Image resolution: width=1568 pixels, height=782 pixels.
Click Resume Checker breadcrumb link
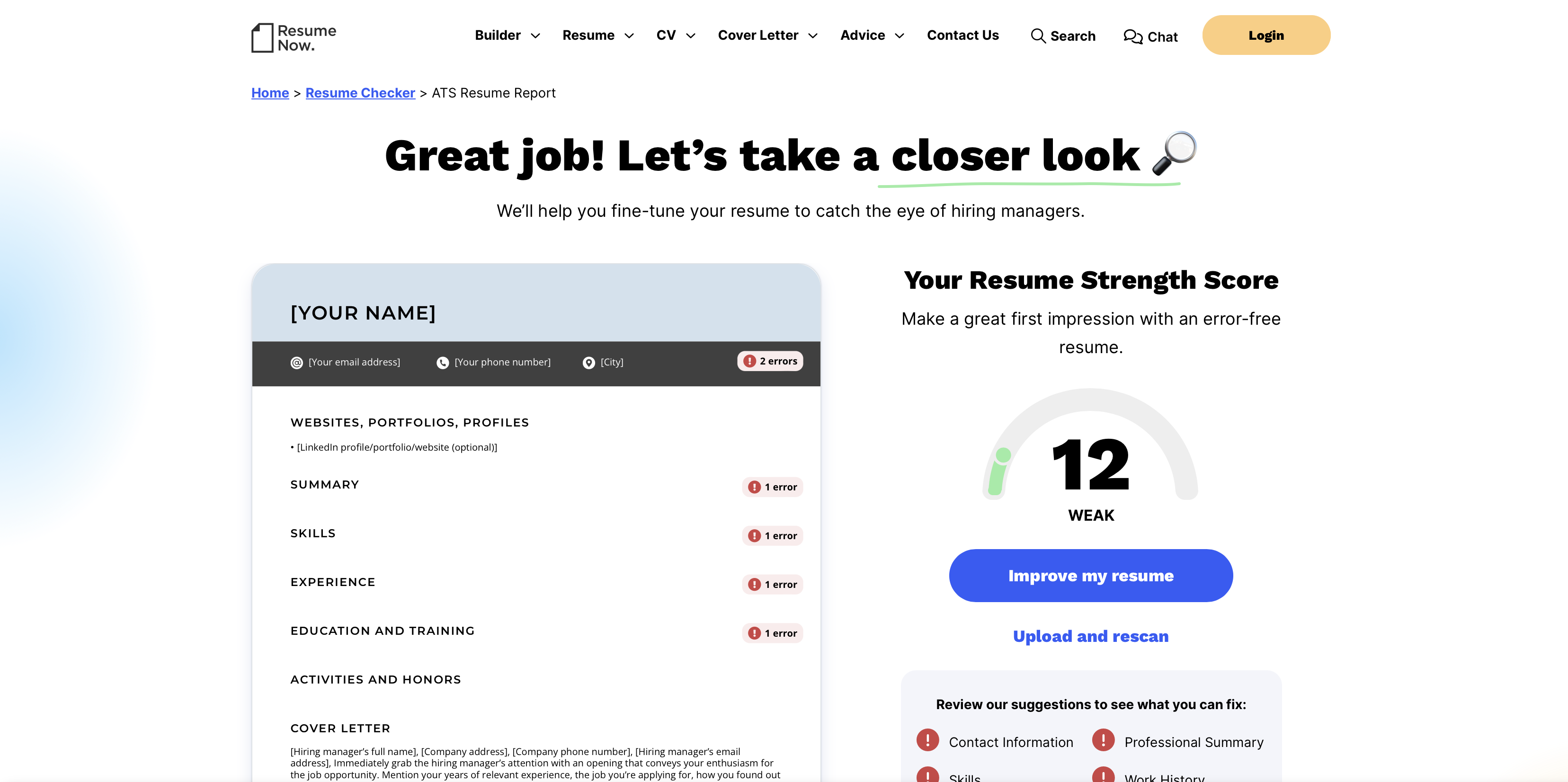pyautogui.click(x=360, y=92)
